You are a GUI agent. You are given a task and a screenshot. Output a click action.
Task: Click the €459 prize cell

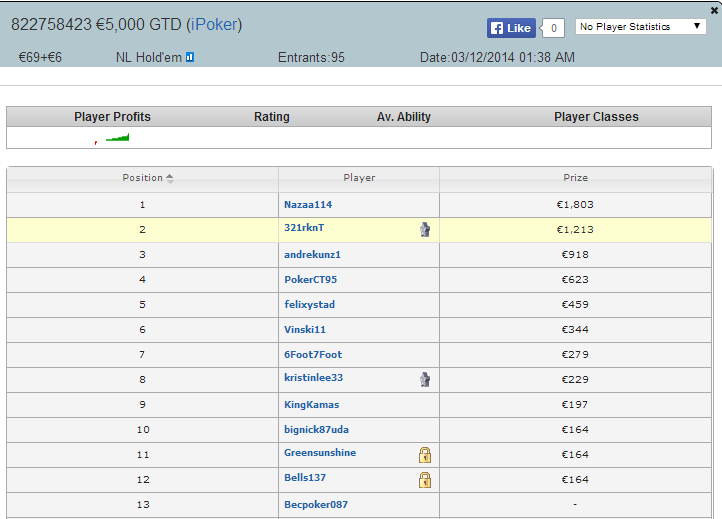coord(575,304)
